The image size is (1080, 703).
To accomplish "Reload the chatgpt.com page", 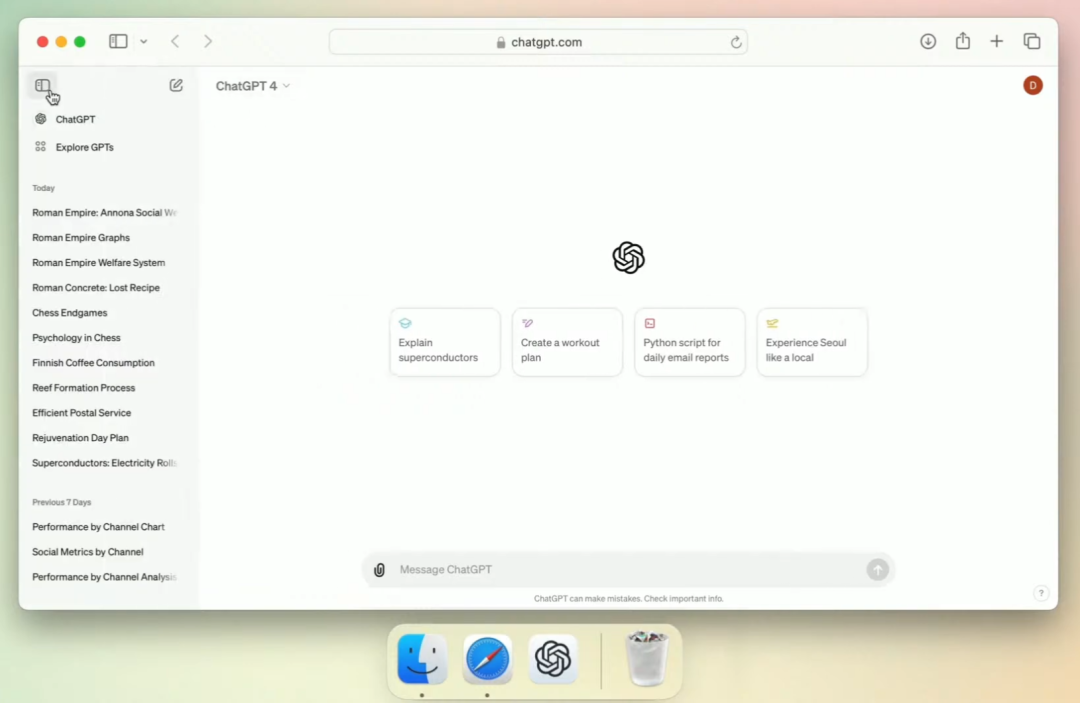I will (x=735, y=41).
